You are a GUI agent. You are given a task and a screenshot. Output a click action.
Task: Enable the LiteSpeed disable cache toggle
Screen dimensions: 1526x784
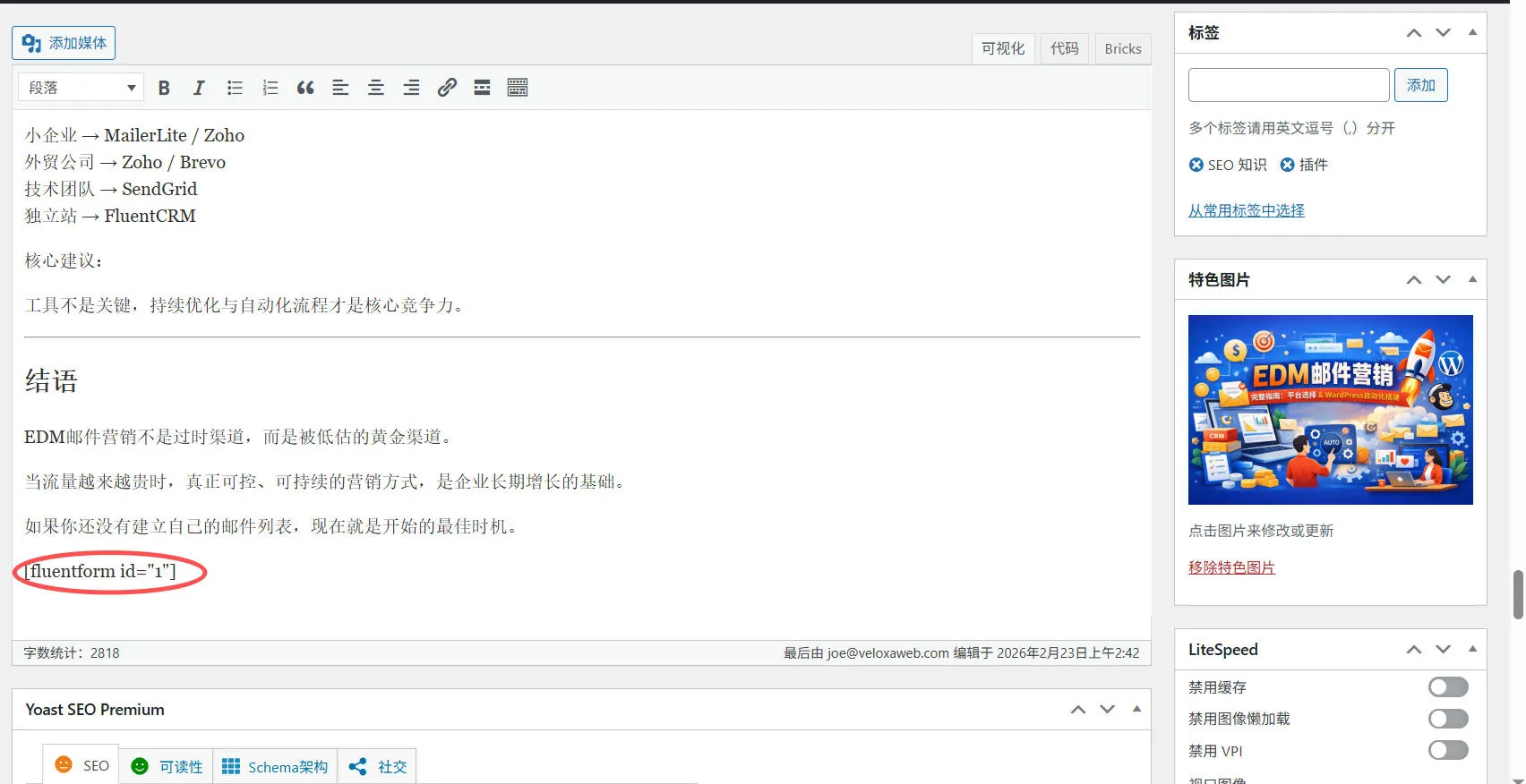click(1447, 687)
